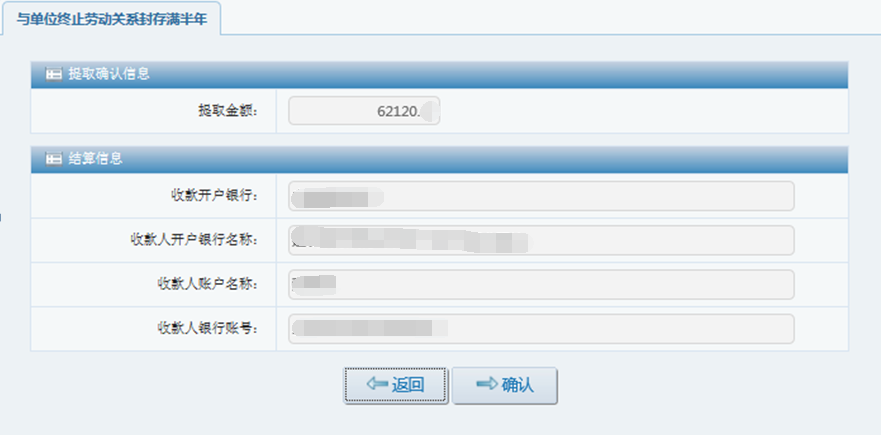The image size is (881, 435).
Task: Select the 收款人开户银行名称 label text
Action: (194, 240)
